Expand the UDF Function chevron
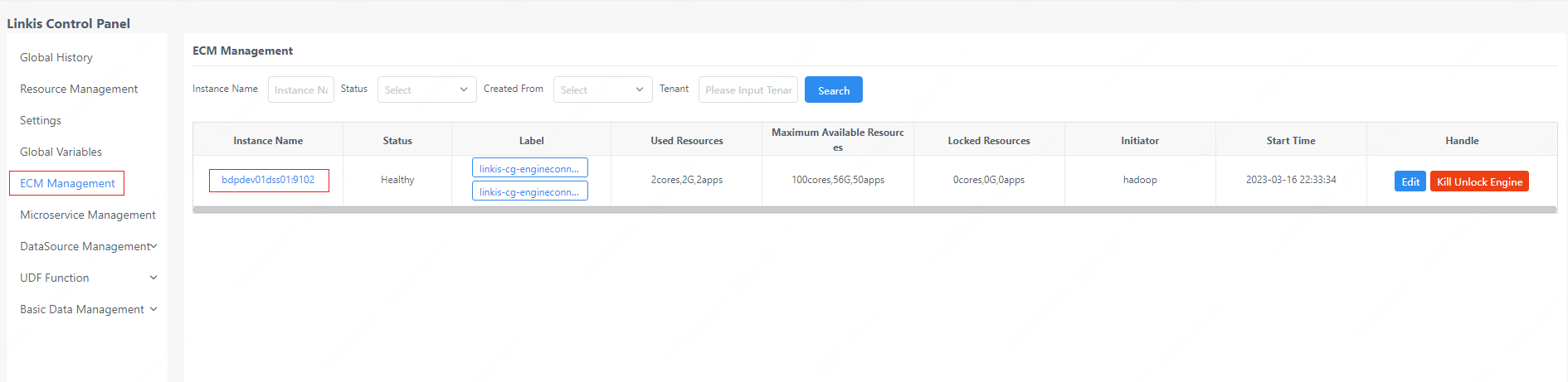 click(153, 278)
